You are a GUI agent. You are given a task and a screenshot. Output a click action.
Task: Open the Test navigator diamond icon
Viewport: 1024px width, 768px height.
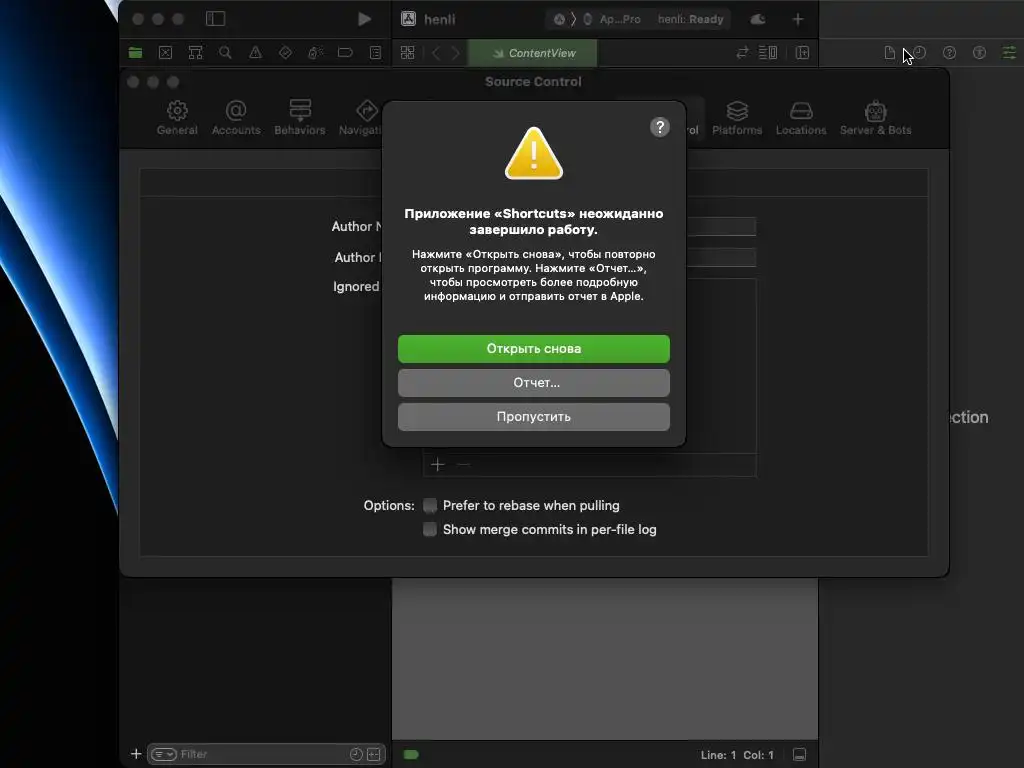(285, 53)
